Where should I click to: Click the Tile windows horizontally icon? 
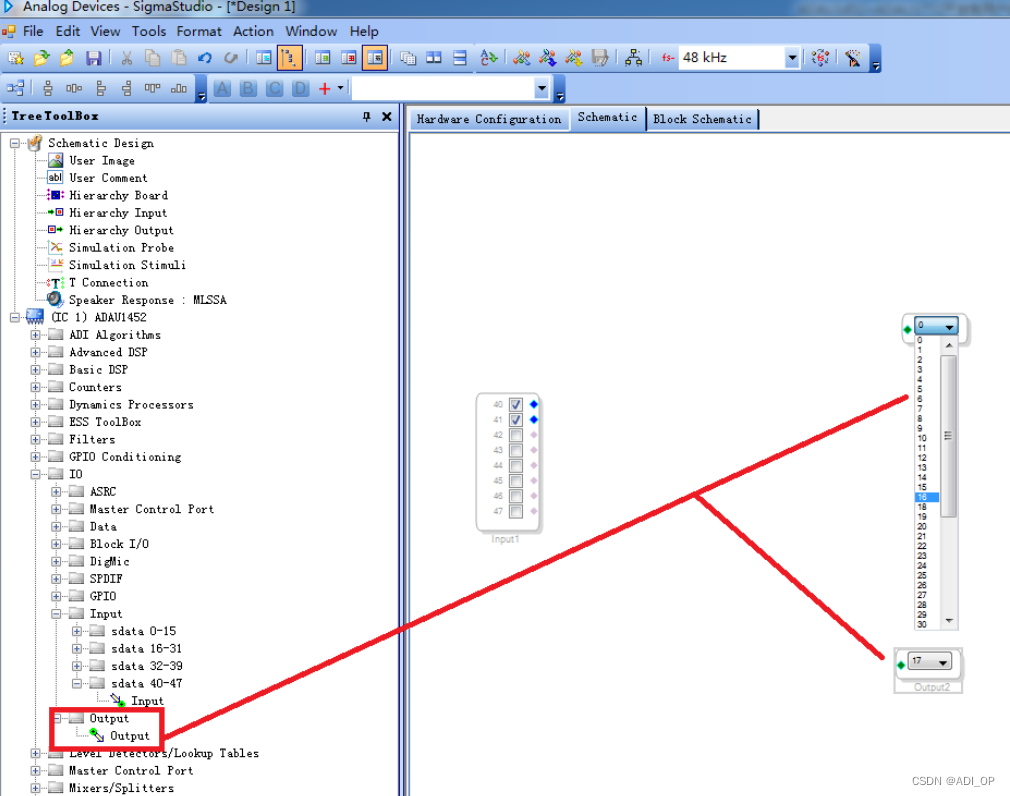pyautogui.click(x=459, y=58)
